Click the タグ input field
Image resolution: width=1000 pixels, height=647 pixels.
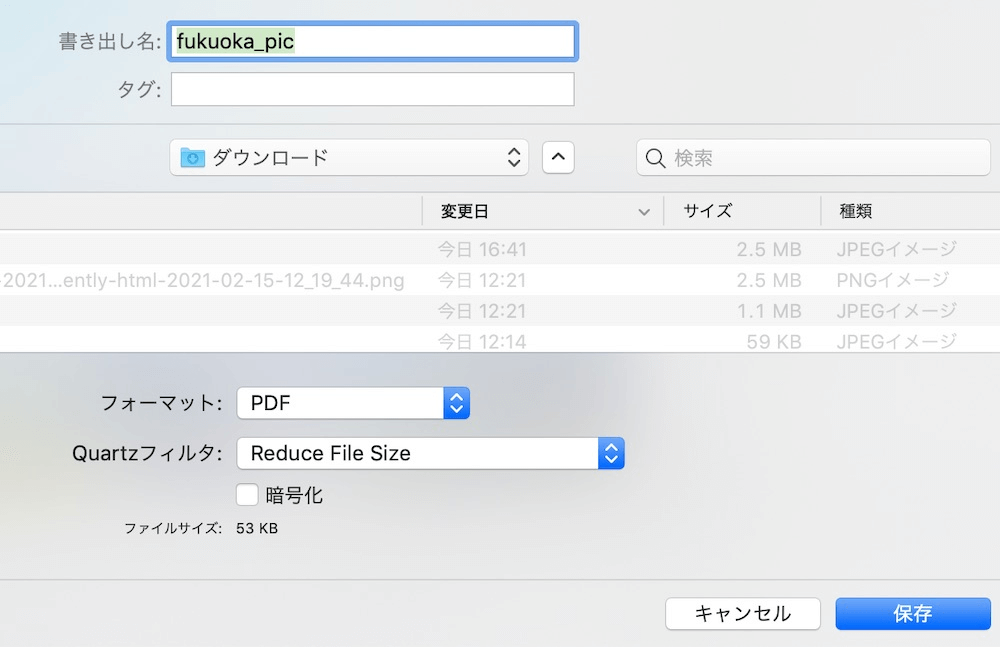pyautogui.click(x=372, y=89)
